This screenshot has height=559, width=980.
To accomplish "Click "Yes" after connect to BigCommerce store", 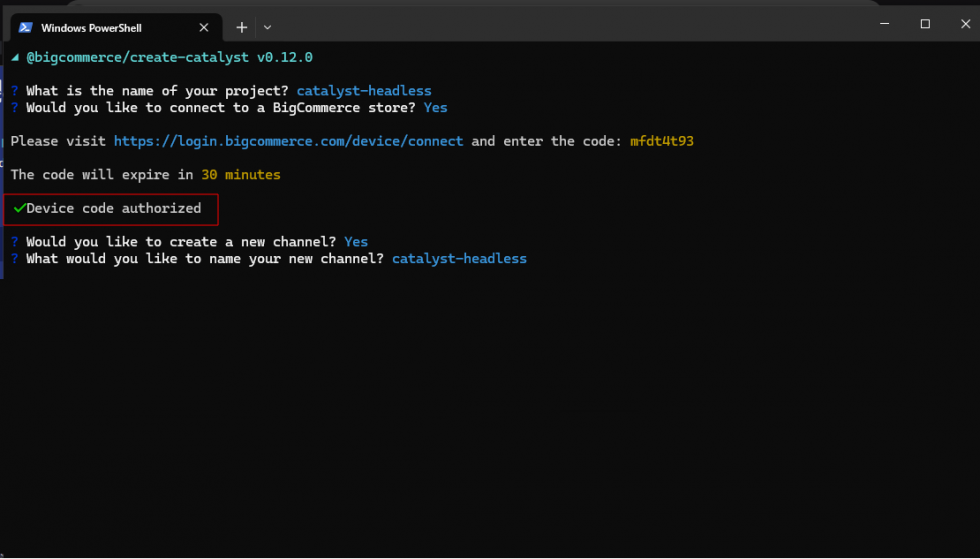I will [435, 107].
